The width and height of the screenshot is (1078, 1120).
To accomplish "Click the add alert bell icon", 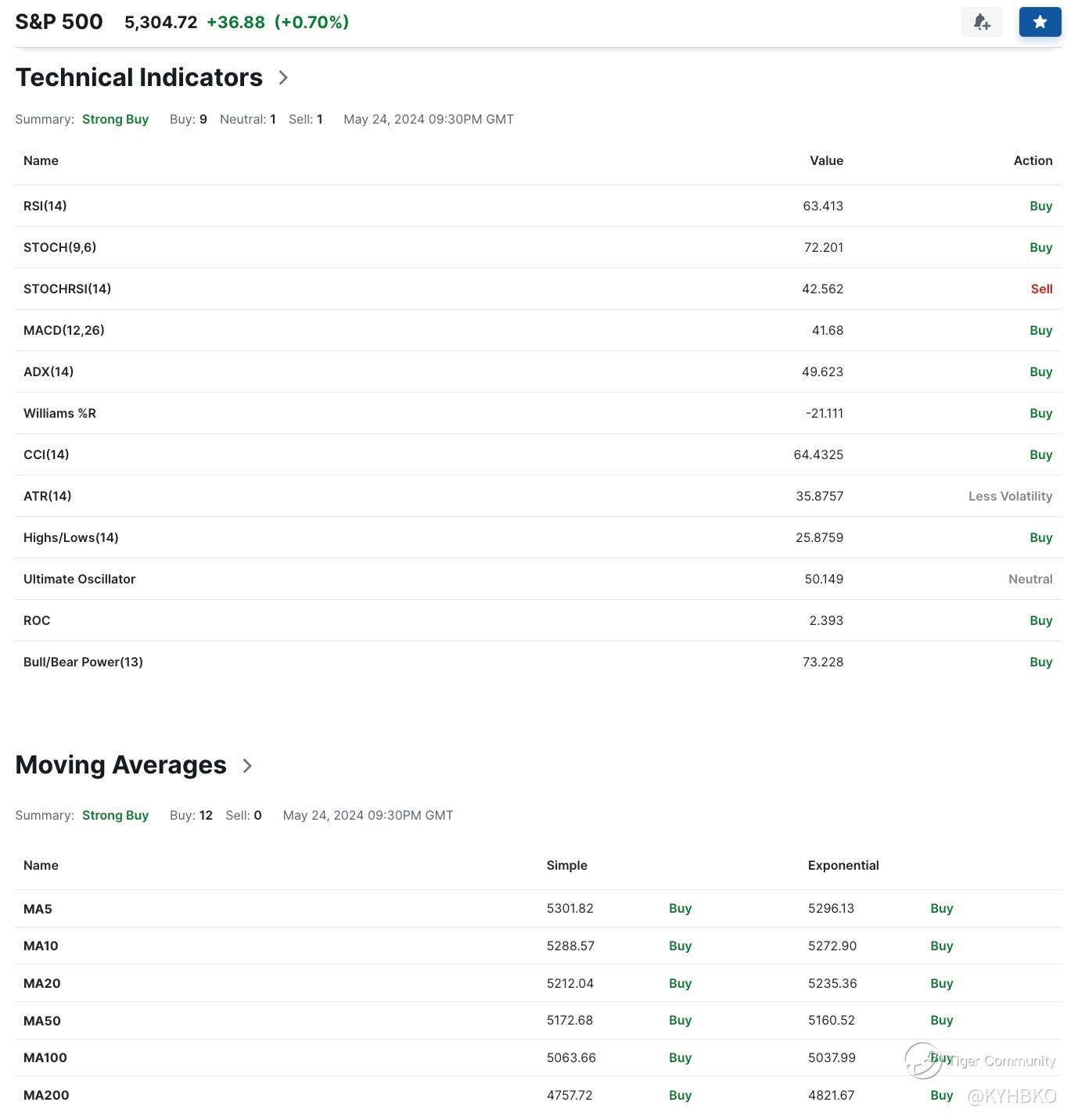I will pos(981,22).
